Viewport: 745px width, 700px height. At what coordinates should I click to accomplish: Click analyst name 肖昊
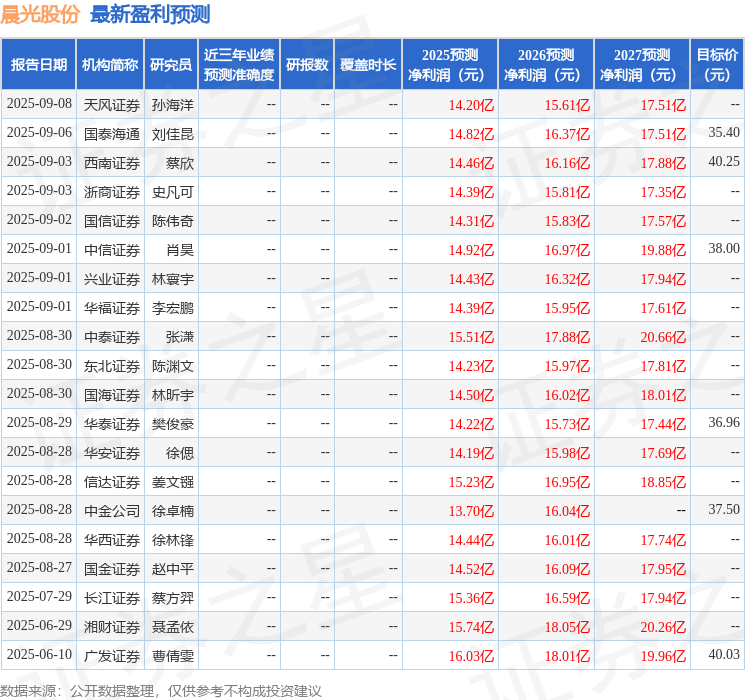[x=180, y=250]
